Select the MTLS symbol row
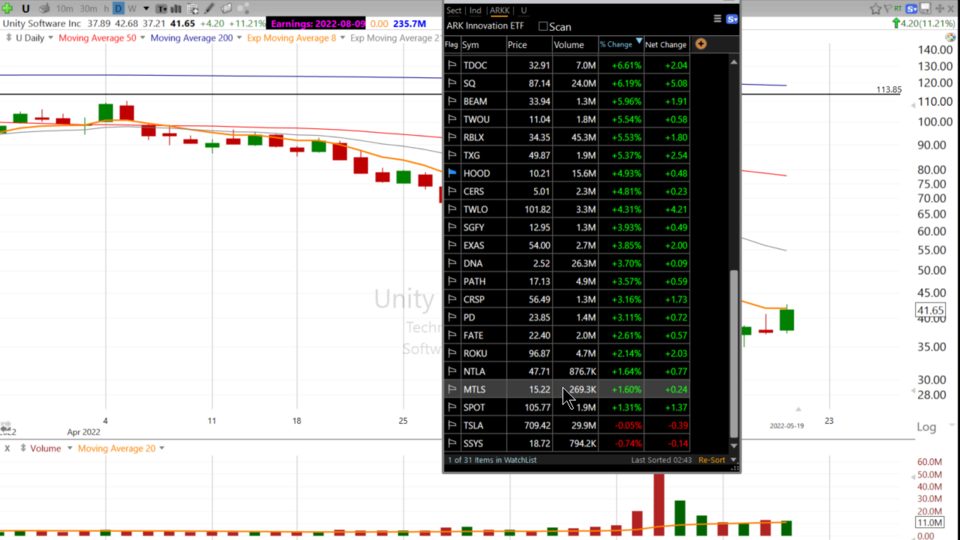The image size is (960, 540). (567, 389)
